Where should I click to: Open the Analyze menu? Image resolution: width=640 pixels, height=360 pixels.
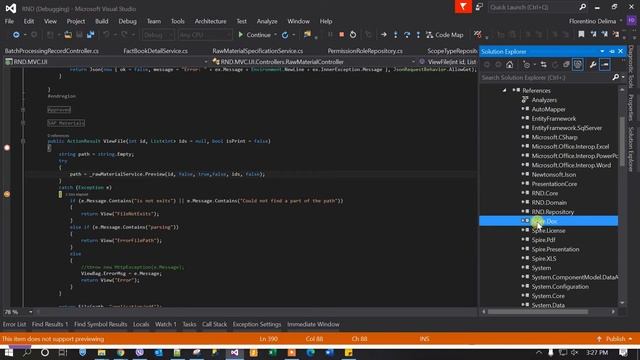click(267, 21)
